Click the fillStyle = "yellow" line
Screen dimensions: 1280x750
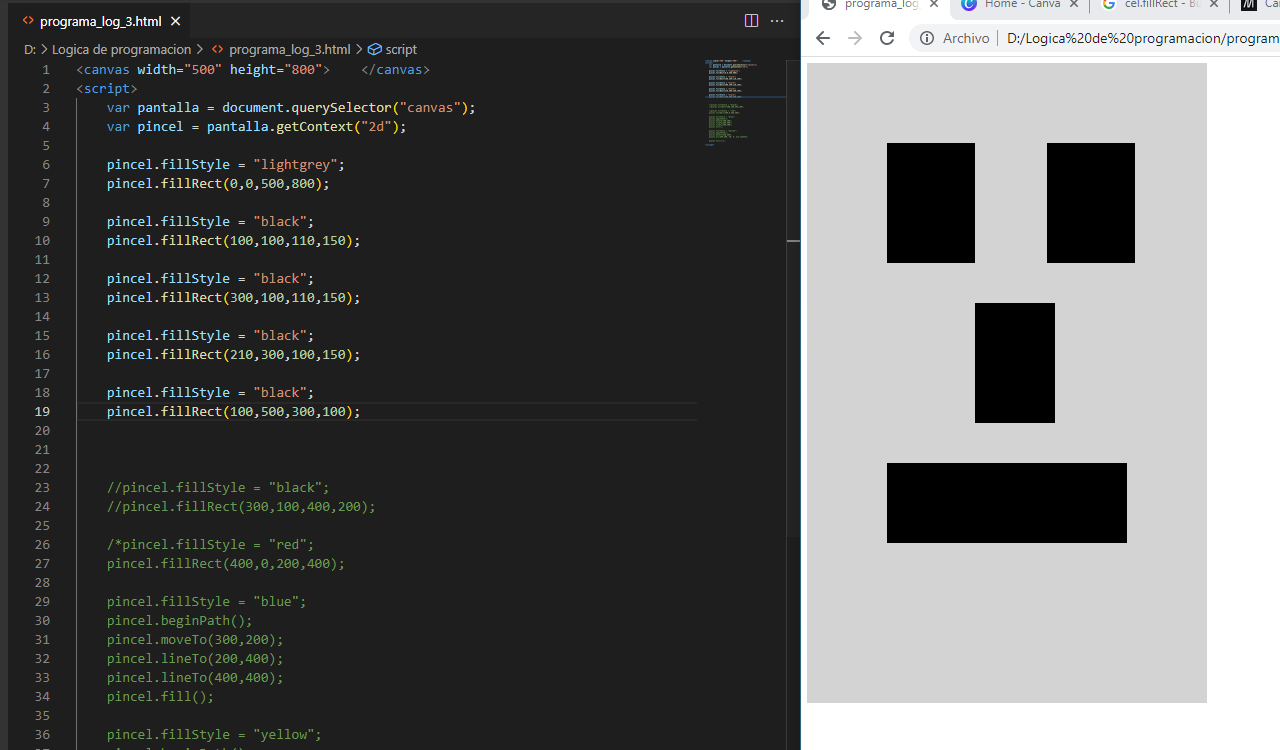214,734
